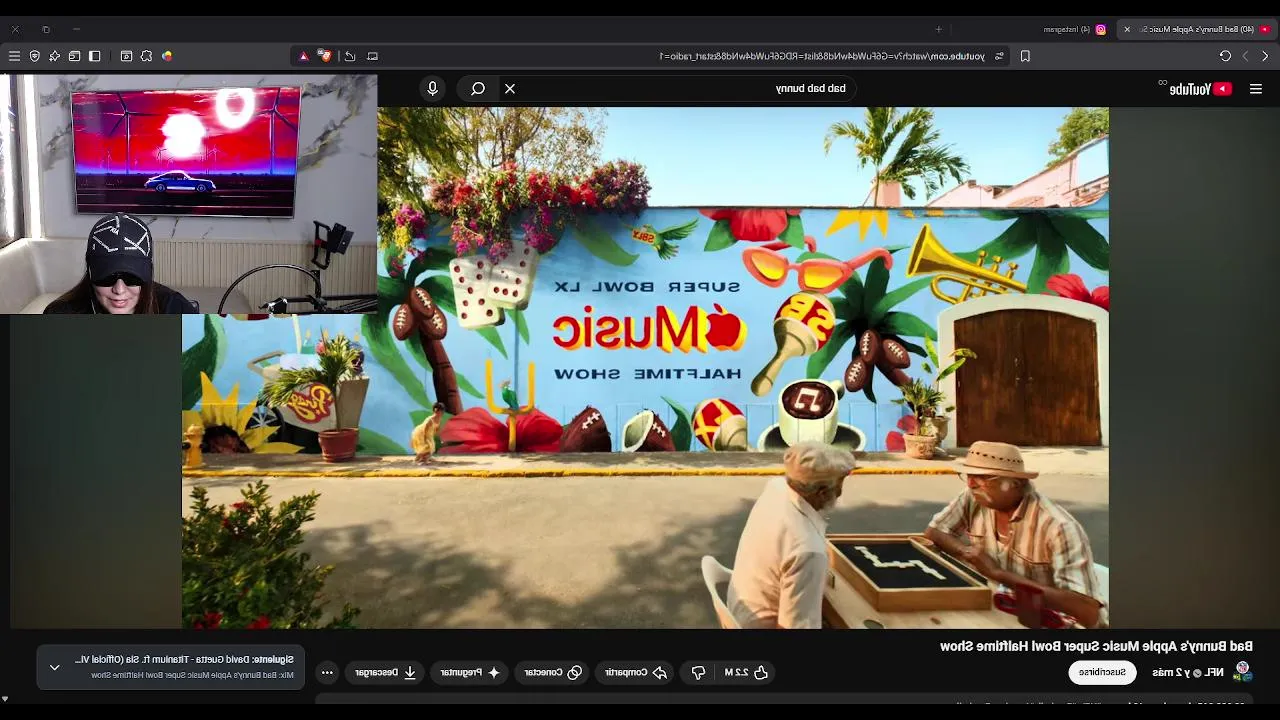1280x720 pixels.
Task: Subscribe with the Suscribirse button
Action: click(1102, 672)
